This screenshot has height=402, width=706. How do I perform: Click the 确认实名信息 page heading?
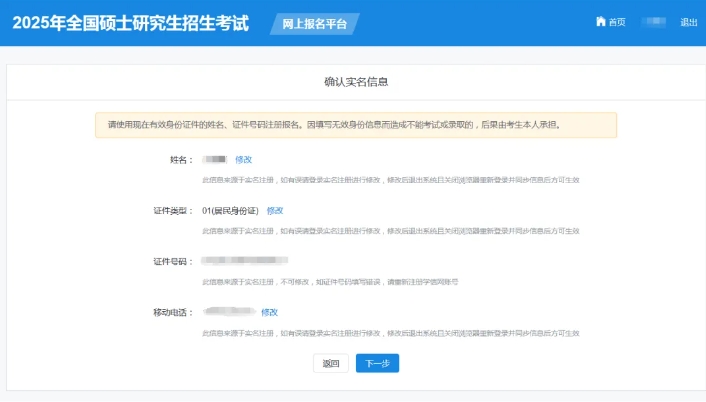coord(356,81)
